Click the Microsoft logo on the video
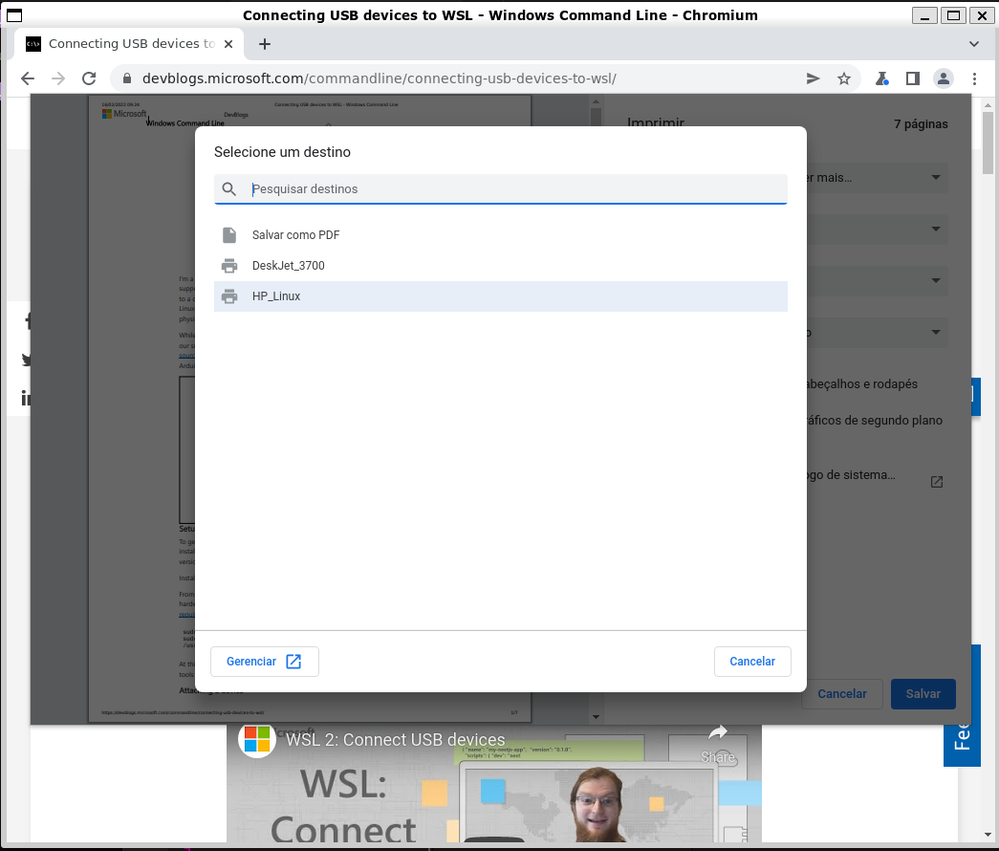 tap(257, 740)
